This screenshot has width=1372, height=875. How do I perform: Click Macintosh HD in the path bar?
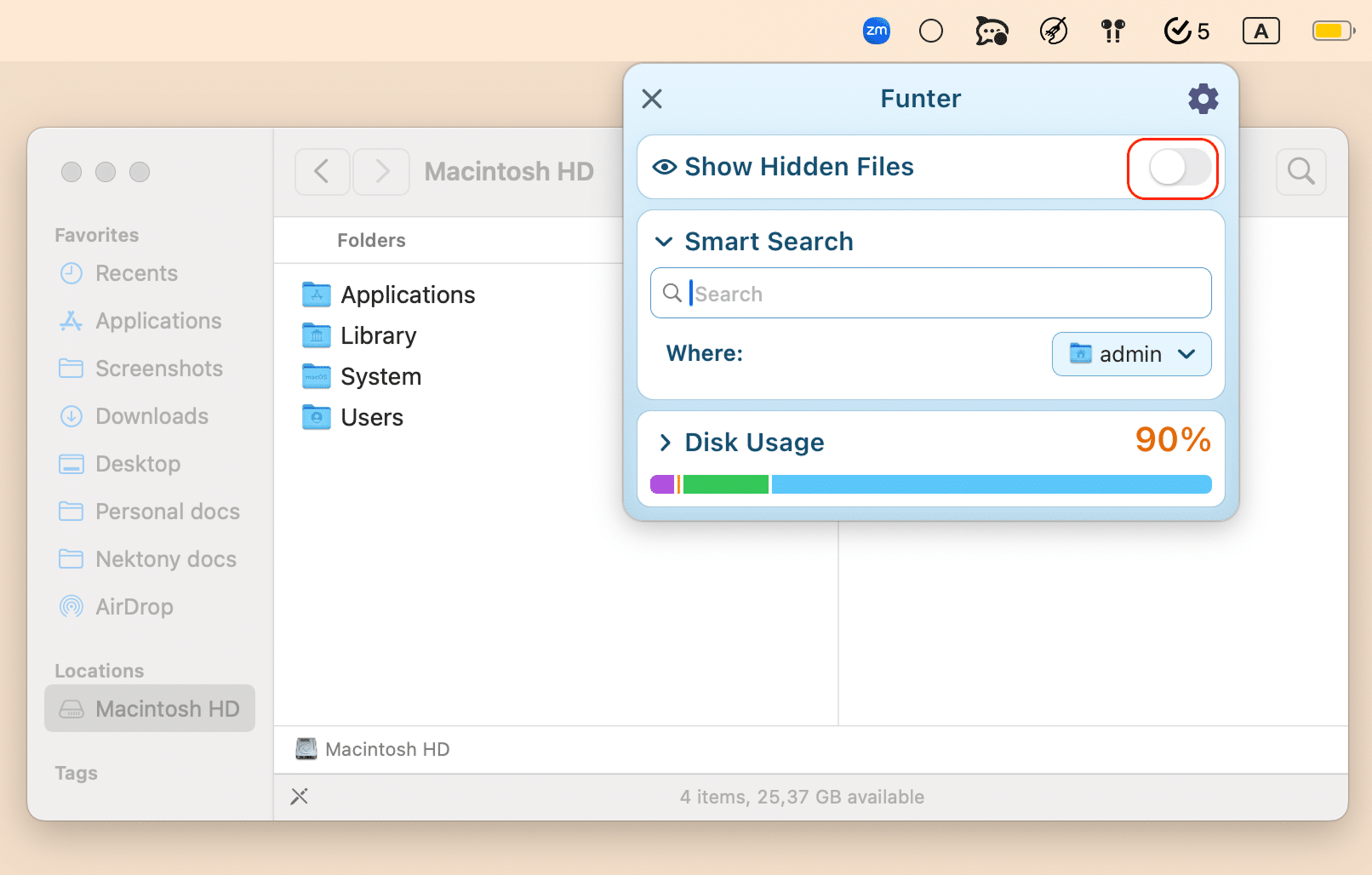(x=387, y=749)
